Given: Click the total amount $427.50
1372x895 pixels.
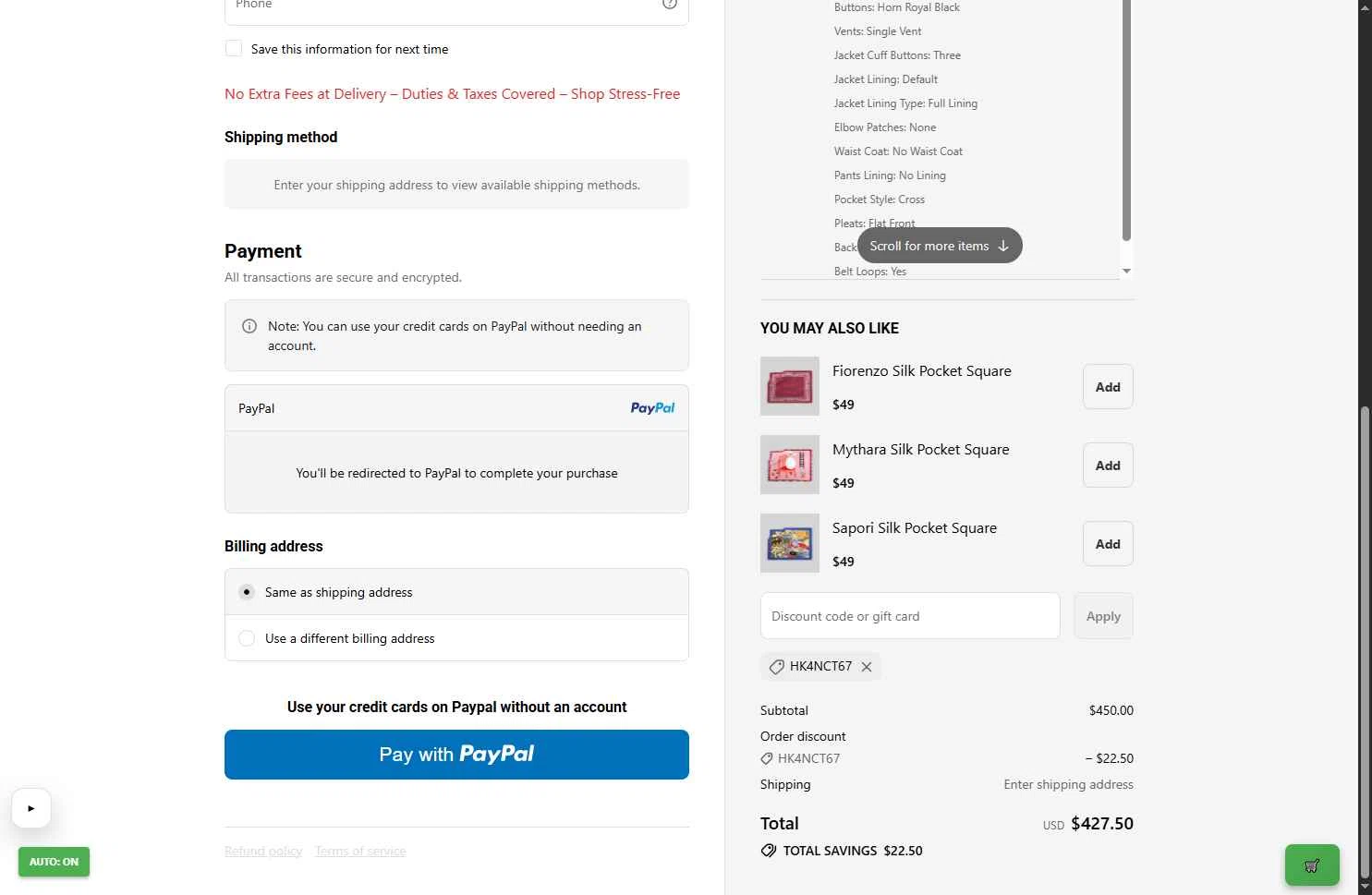Looking at the screenshot, I should coord(1102,824).
